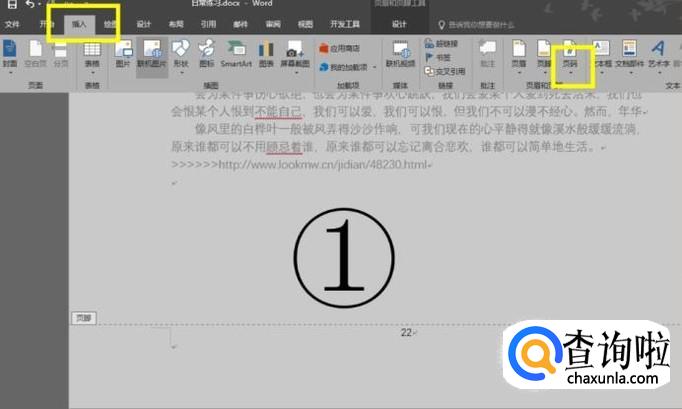Click the underlined words 顾忌着
682x409 pixels.
[x=284, y=147]
